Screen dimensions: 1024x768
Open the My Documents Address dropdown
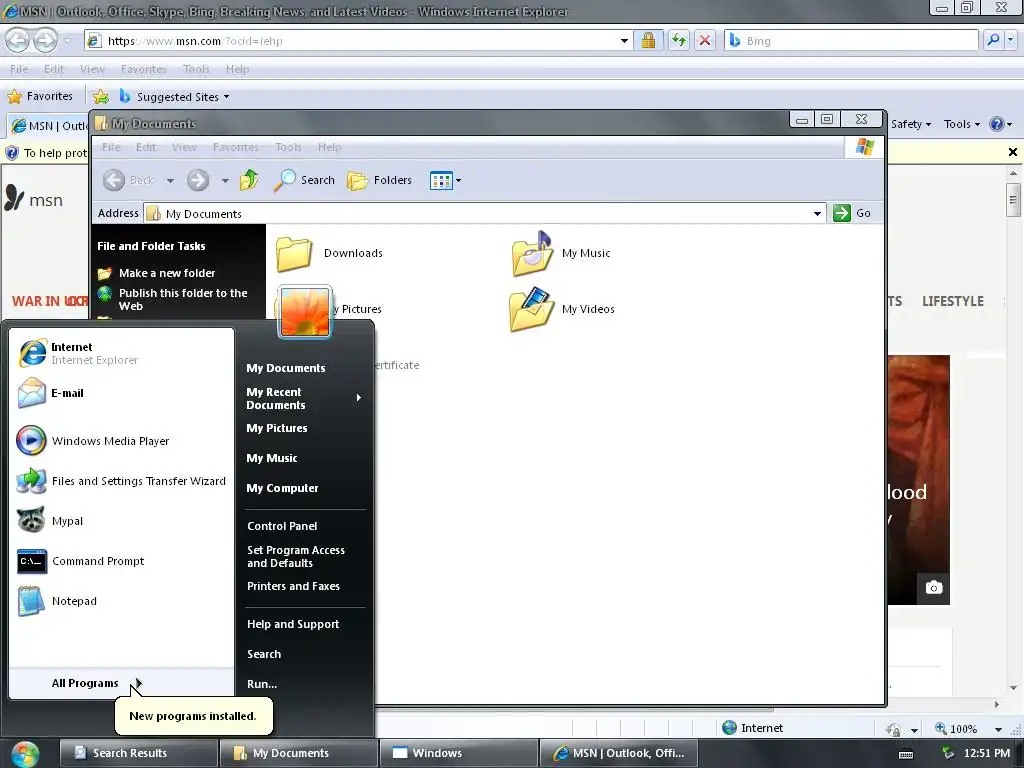click(x=817, y=214)
